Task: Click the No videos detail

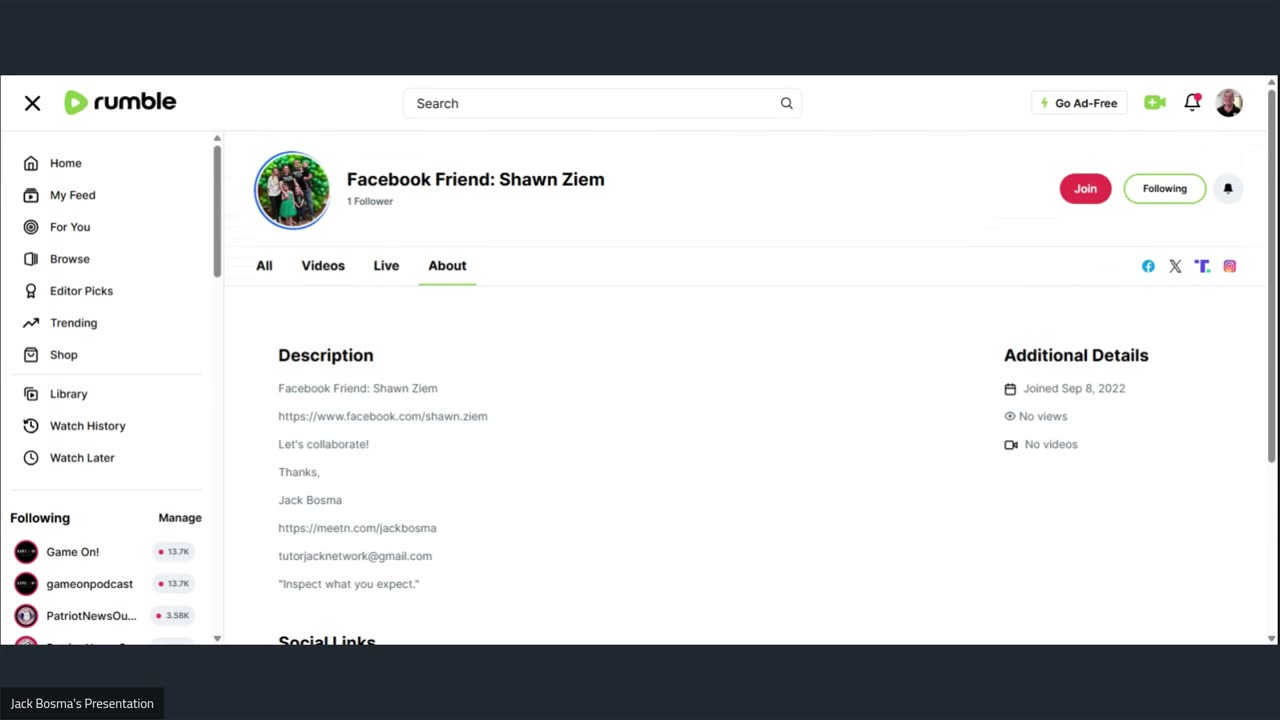Action: 1041,444
